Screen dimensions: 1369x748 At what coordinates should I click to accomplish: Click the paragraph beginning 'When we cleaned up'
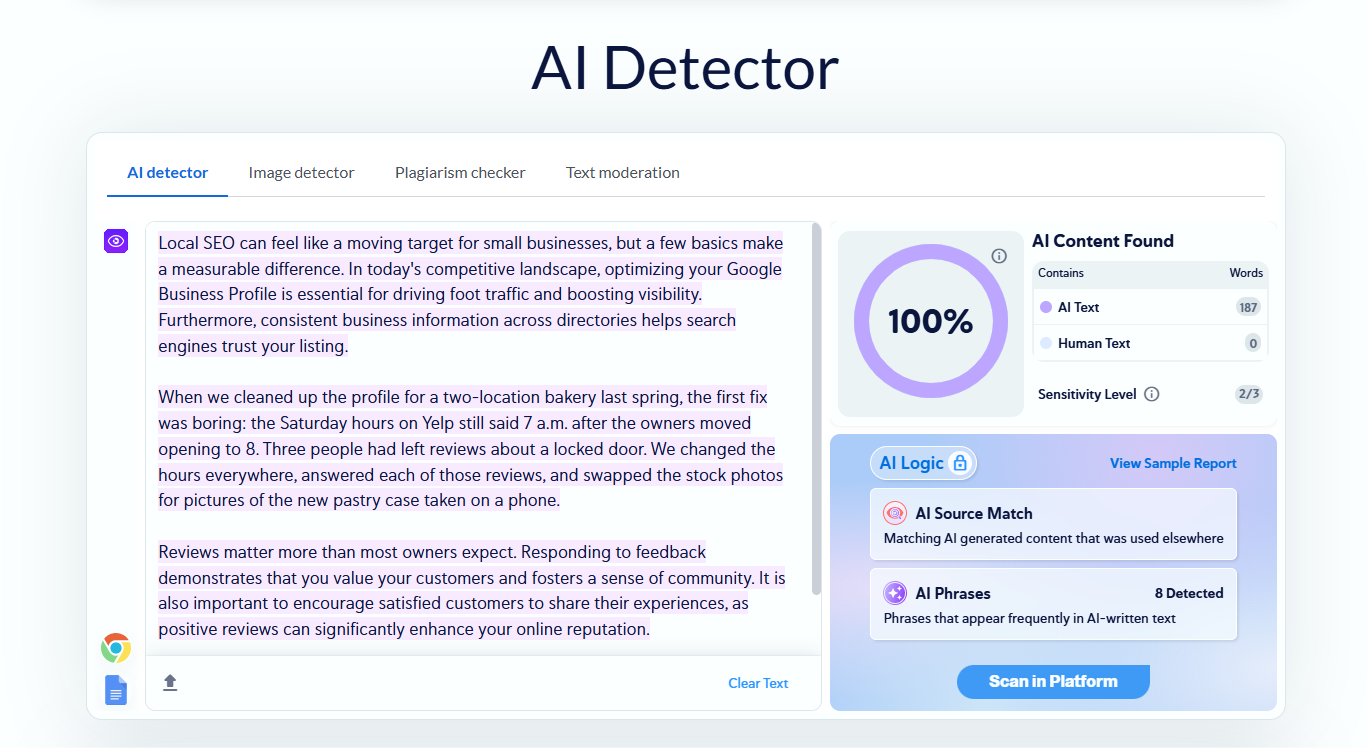coord(471,449)
